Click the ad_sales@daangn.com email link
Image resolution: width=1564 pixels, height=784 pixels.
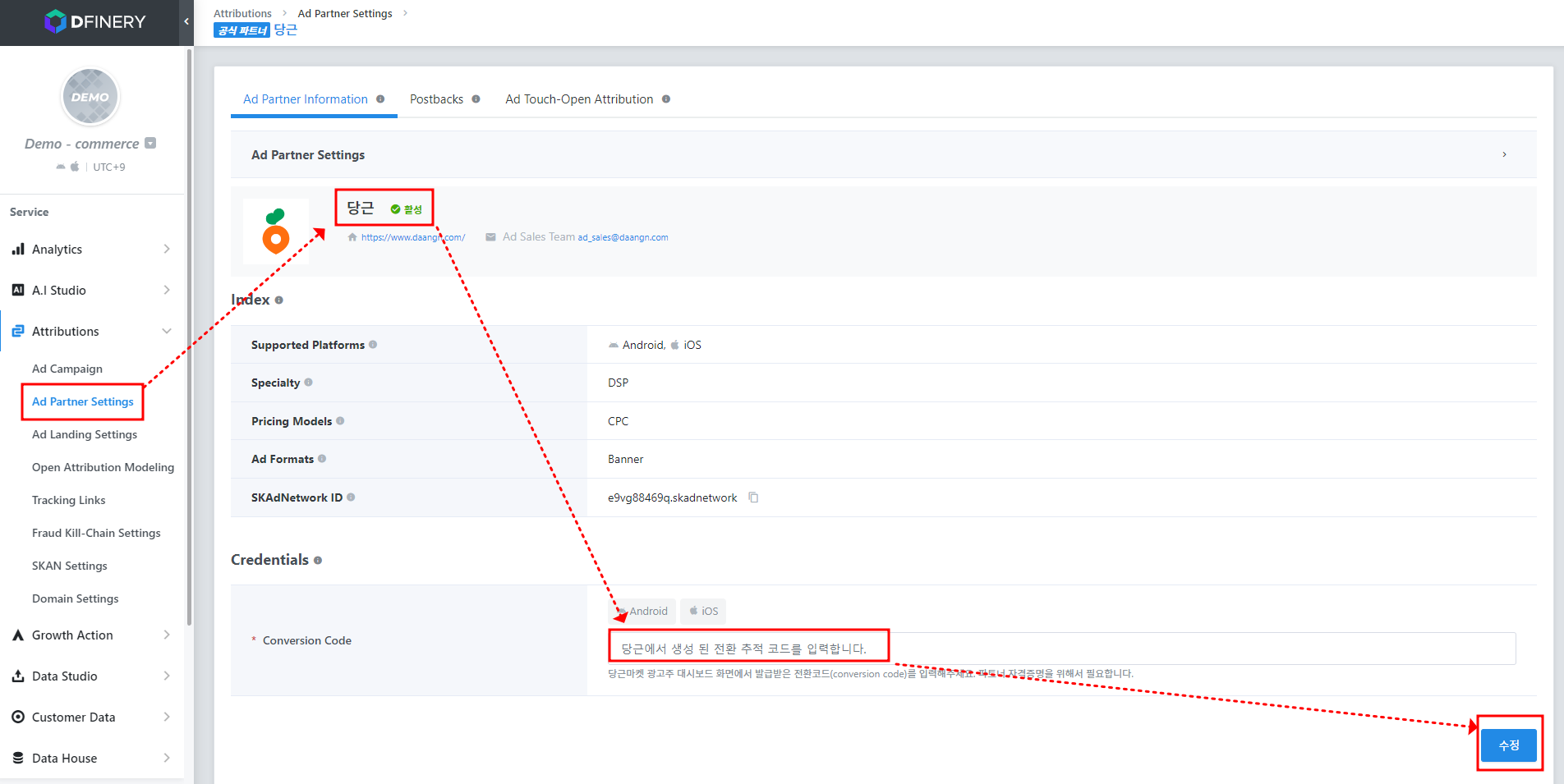pyautogui.click(x=623, y=237)
